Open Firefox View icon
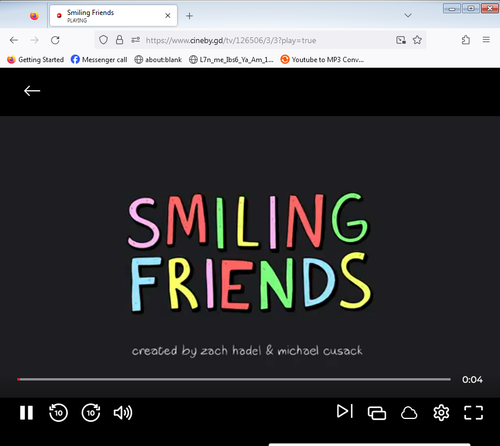The width and height of the screenshot is (500, 446). tap(34, 16)
